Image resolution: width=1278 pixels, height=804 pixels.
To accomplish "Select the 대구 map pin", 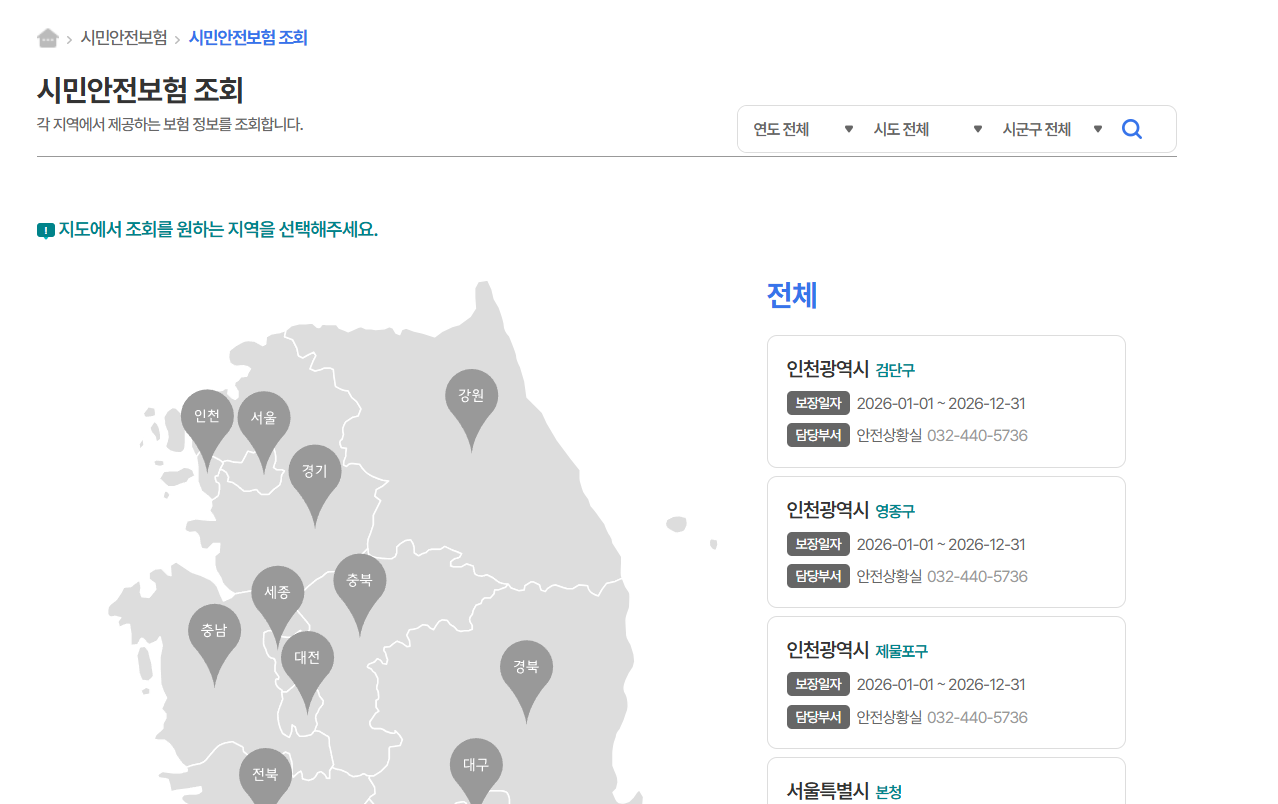I will (476, 766).
